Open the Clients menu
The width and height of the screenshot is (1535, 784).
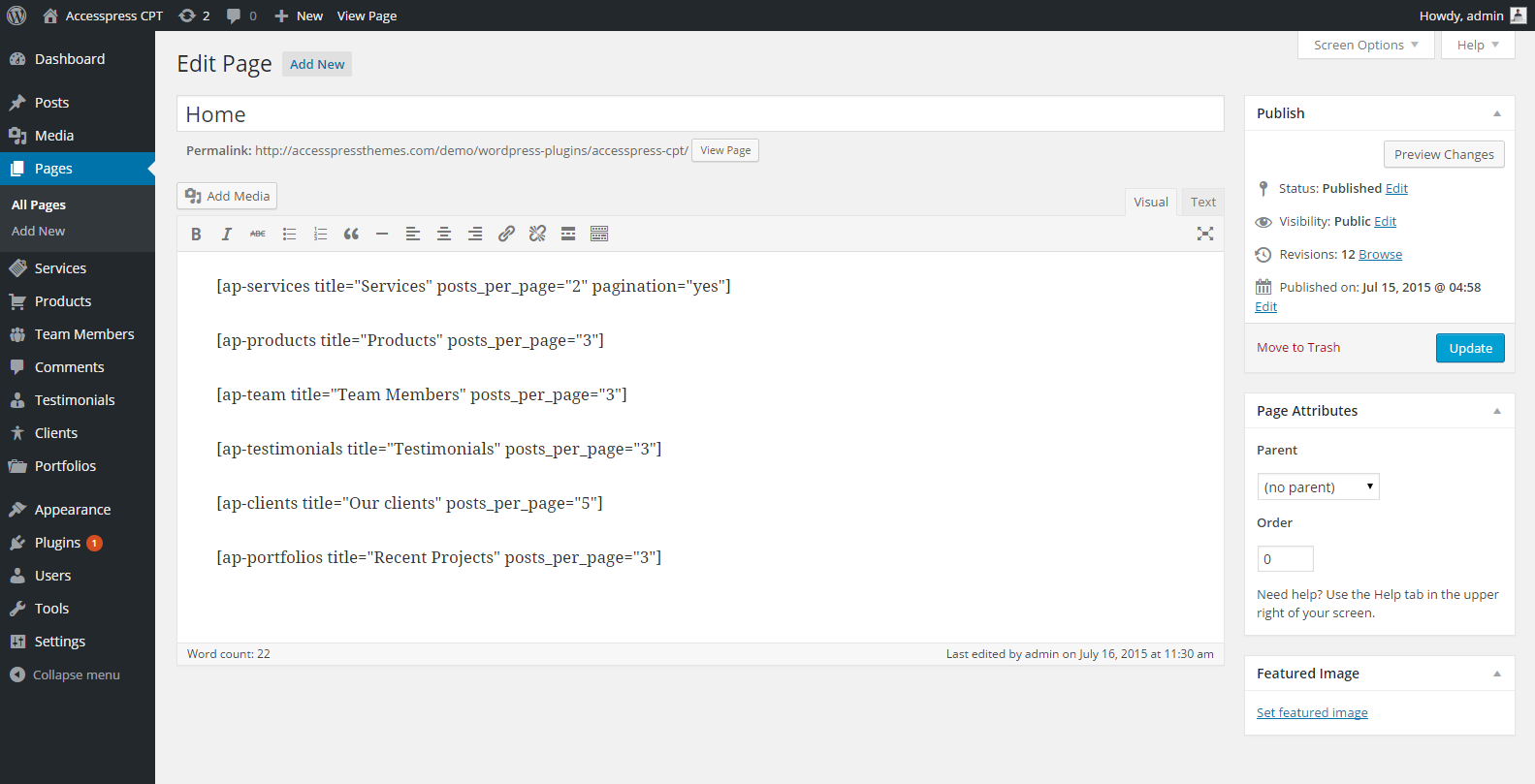(78, 433)
